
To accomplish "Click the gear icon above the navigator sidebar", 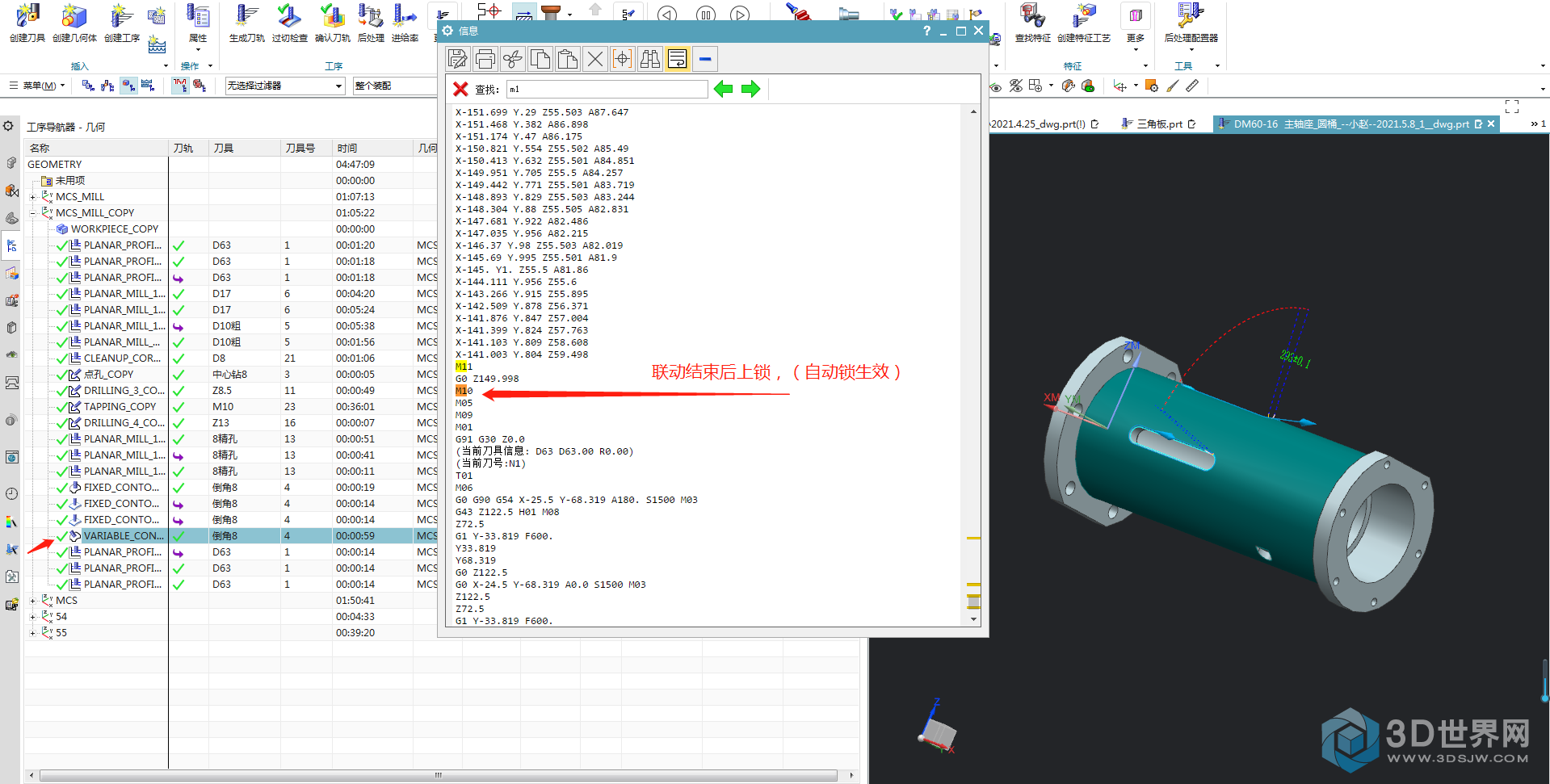I will pos(8,126).
